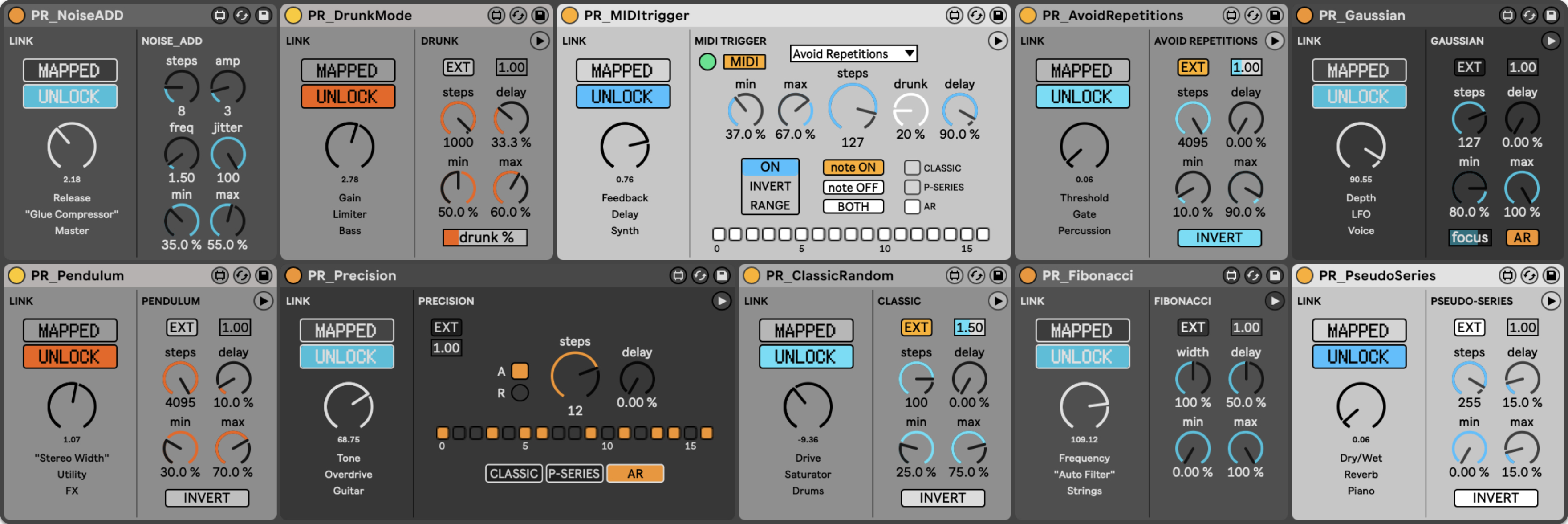This screenshot has height=524, width=1568.
Task: Deactivate the PR_Precision device
Action: [x=293, y=275]
